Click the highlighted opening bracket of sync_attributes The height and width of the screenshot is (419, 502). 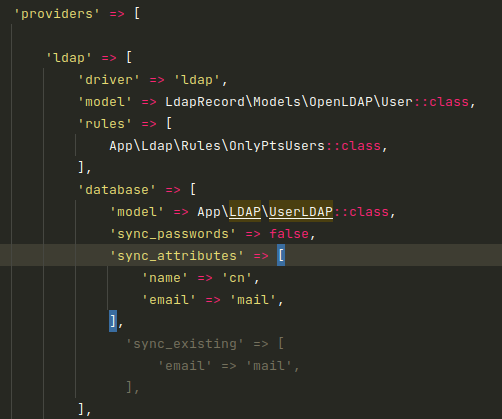(281, 256)
